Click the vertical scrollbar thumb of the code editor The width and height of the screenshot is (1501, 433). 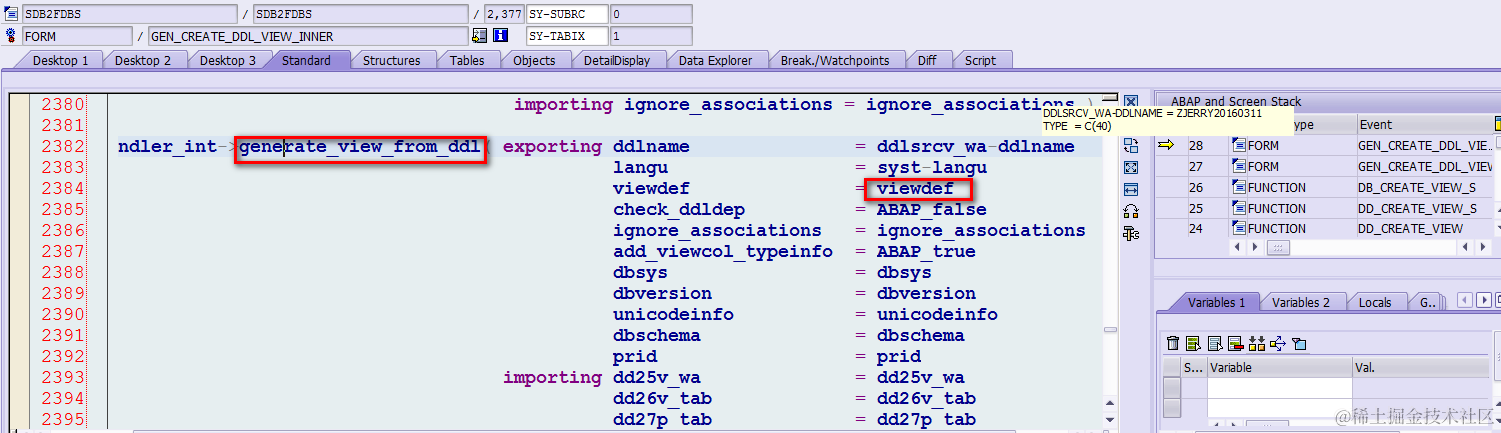[1110, 329]
